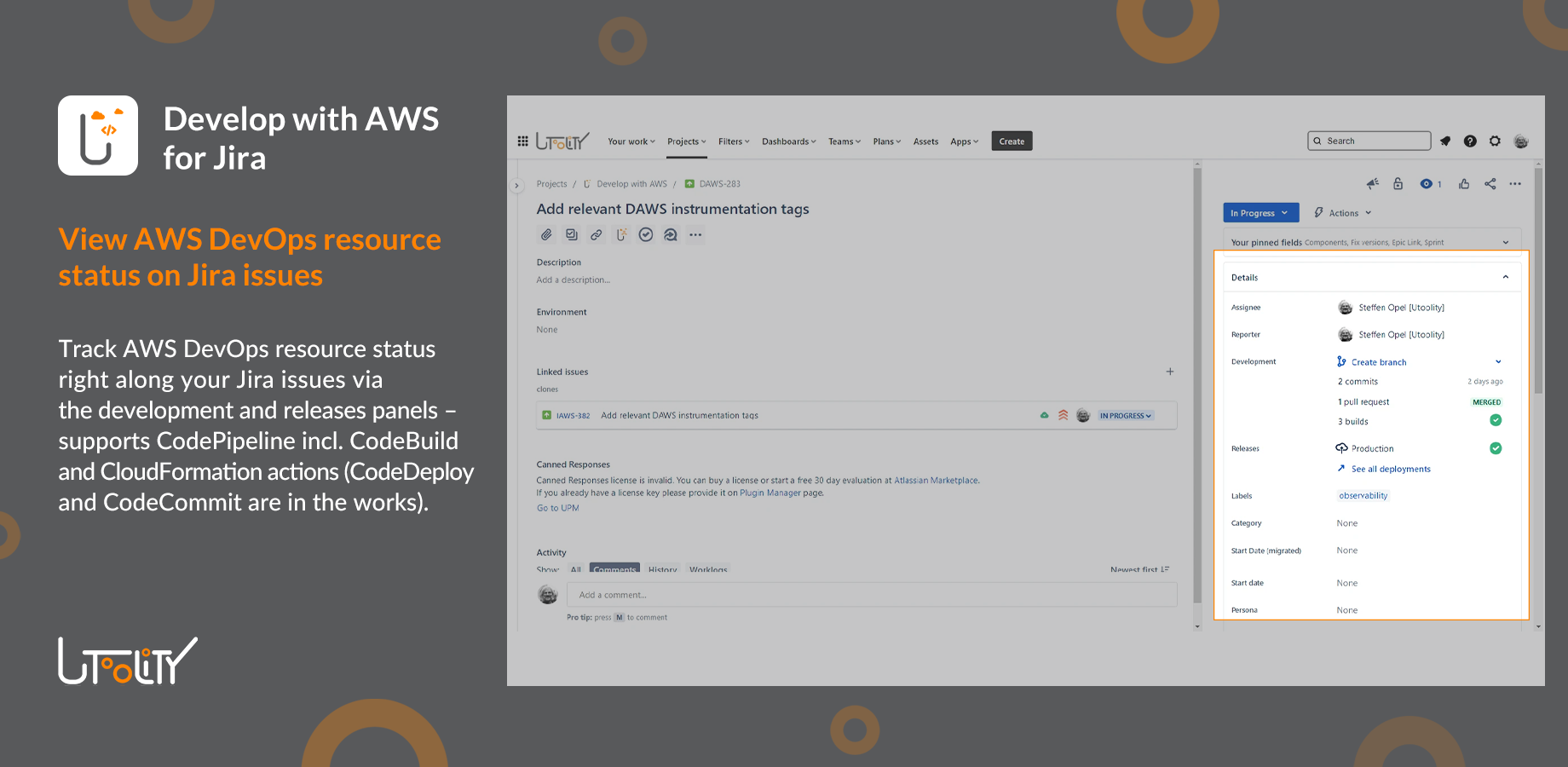Viewport: 1568px width, 767px height.
Task: Open the In Progress status dropdown
Action: pyautogui.click(x=1261, y=213)
